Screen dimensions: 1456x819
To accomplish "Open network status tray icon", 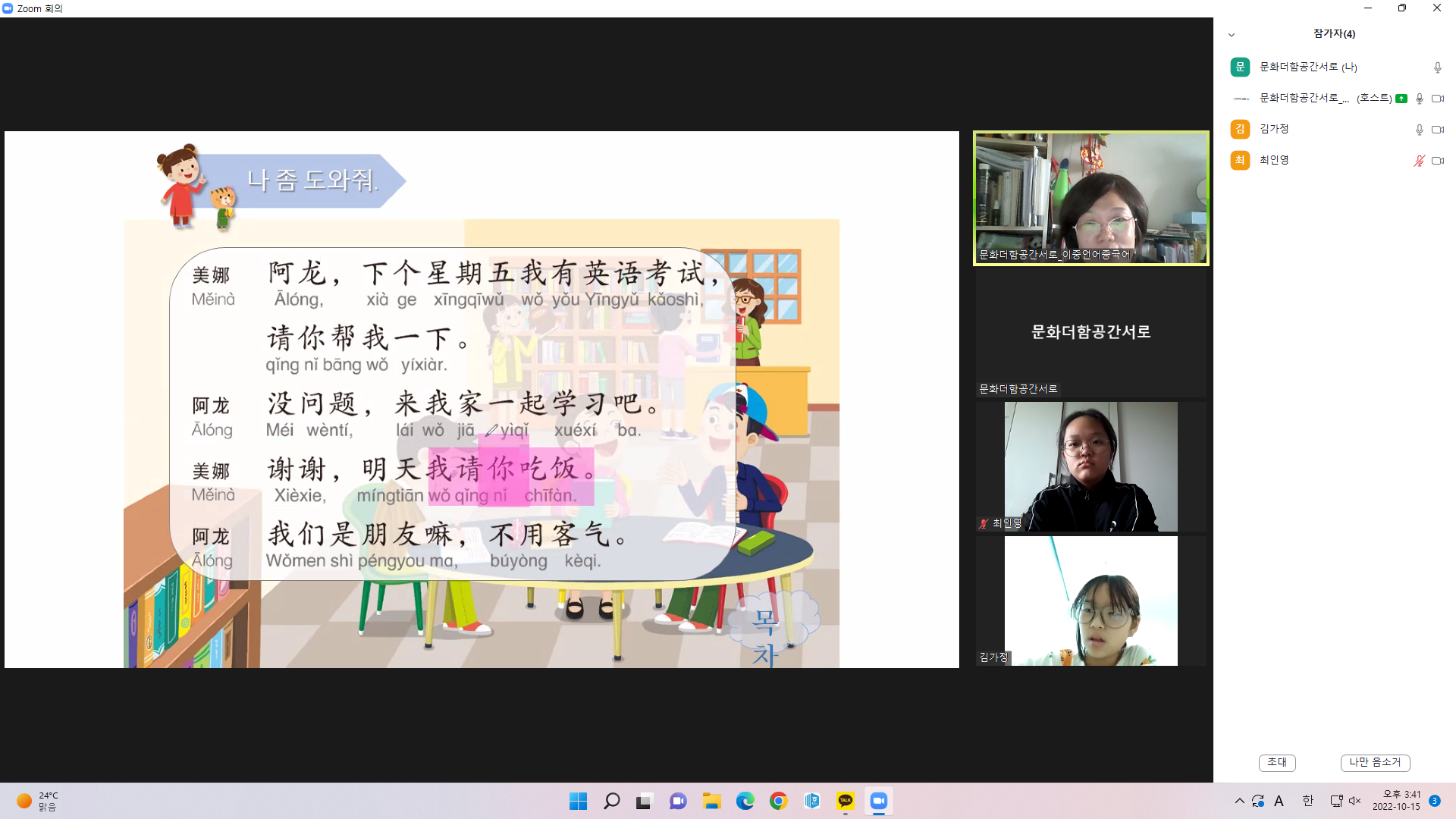I will tap(1336, 802).
